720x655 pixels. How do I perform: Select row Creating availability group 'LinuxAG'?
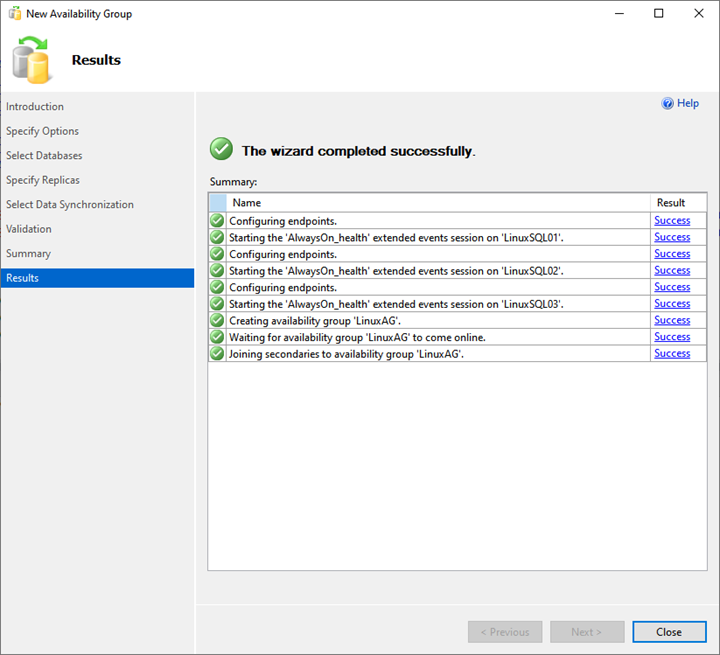point(457,320)
